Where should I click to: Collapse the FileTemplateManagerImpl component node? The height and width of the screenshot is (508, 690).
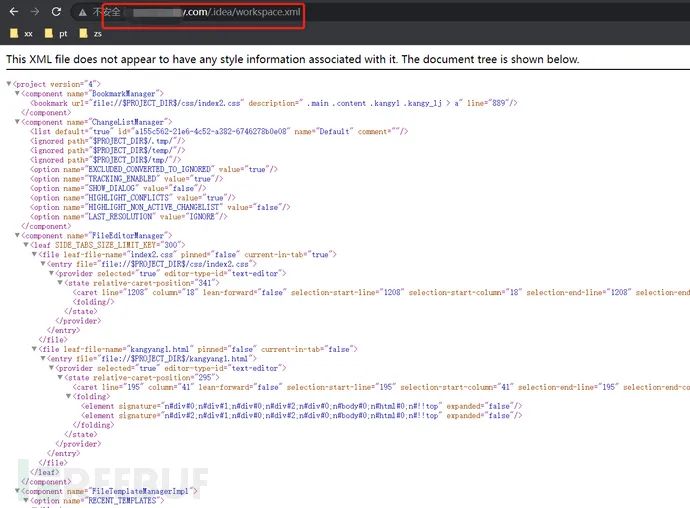(x=17, y=491)
